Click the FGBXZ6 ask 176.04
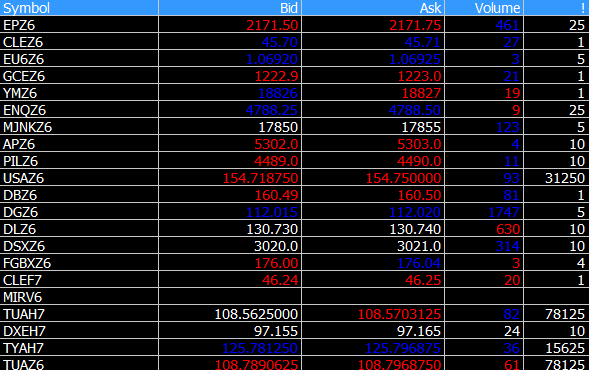The height and width of the screenshot is (370, 589). (x=420, y=263)
